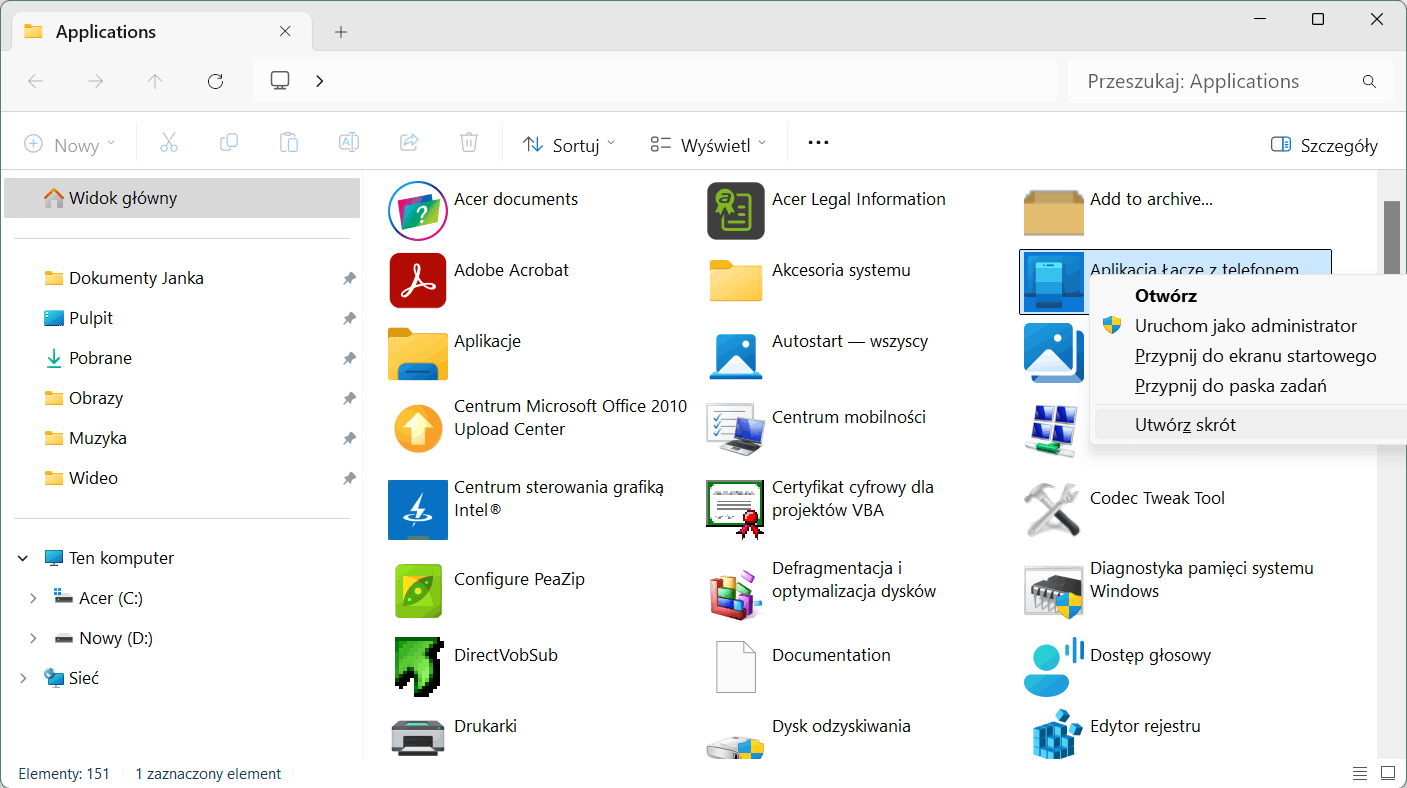Screen dimensions: 1407x788
Task: Select the Drukarki printer icon
Action: (x=417, y=737)
